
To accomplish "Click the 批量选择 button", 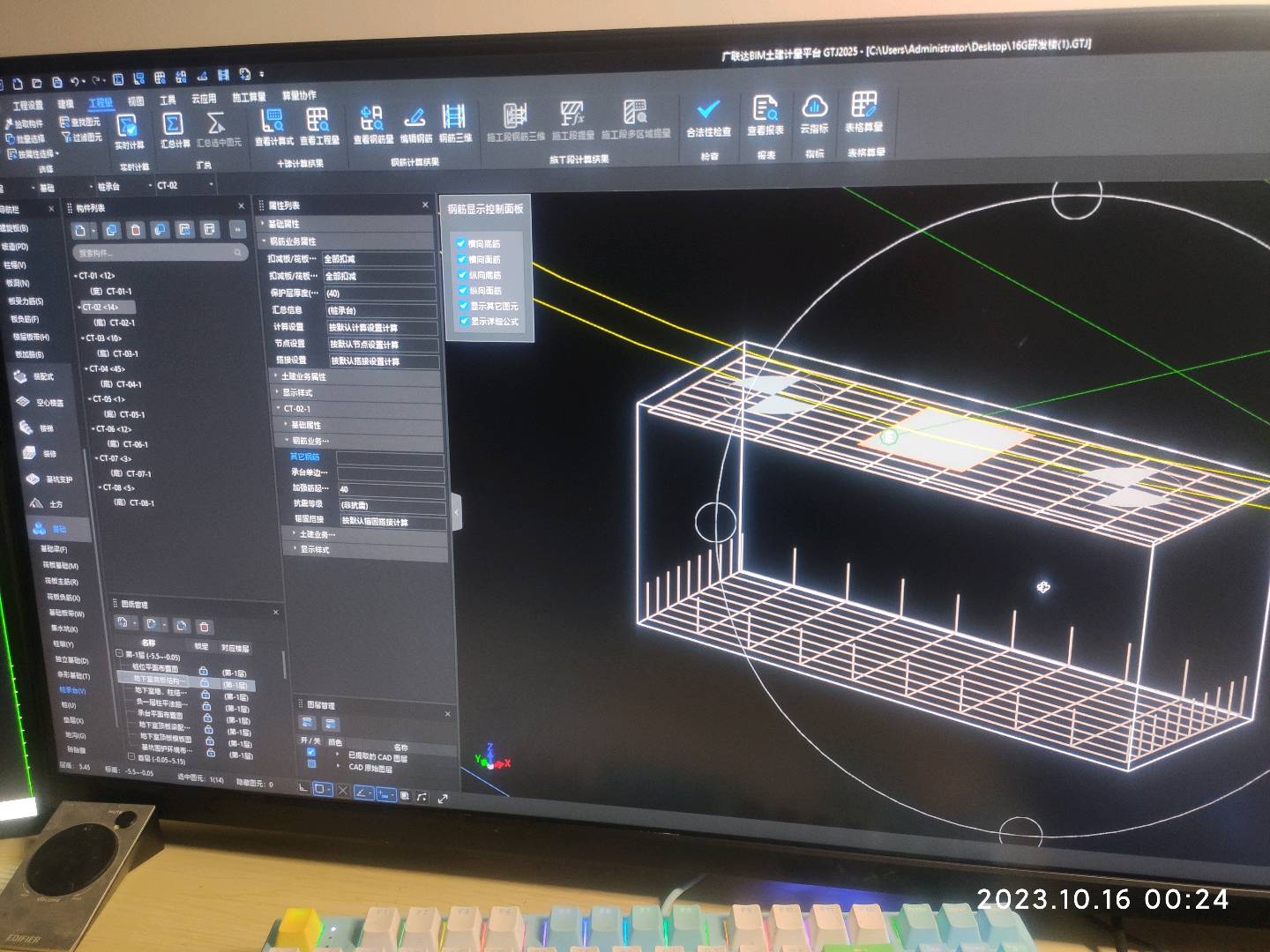I will click(26, 139).
